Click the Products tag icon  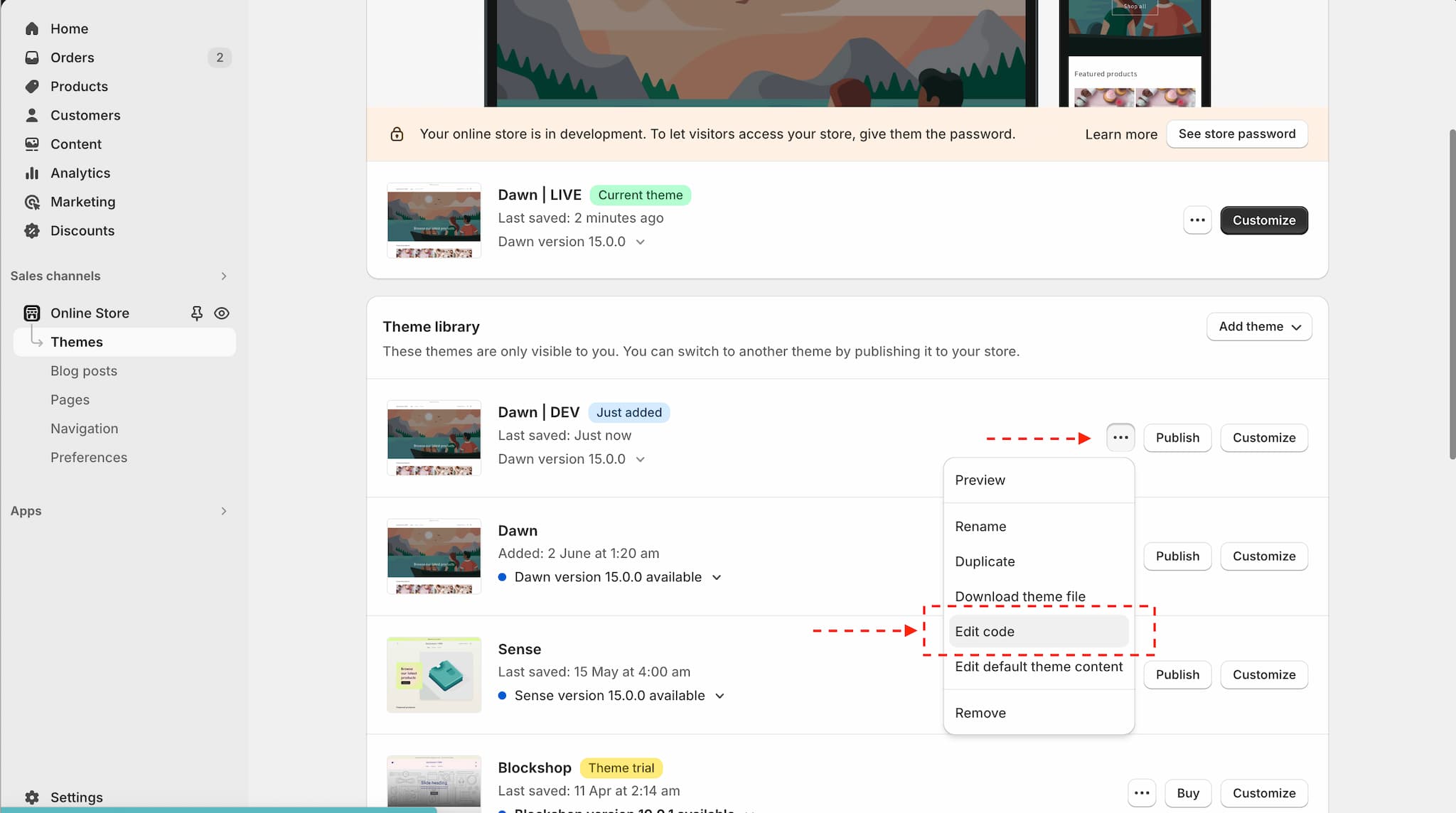point(31,87)
